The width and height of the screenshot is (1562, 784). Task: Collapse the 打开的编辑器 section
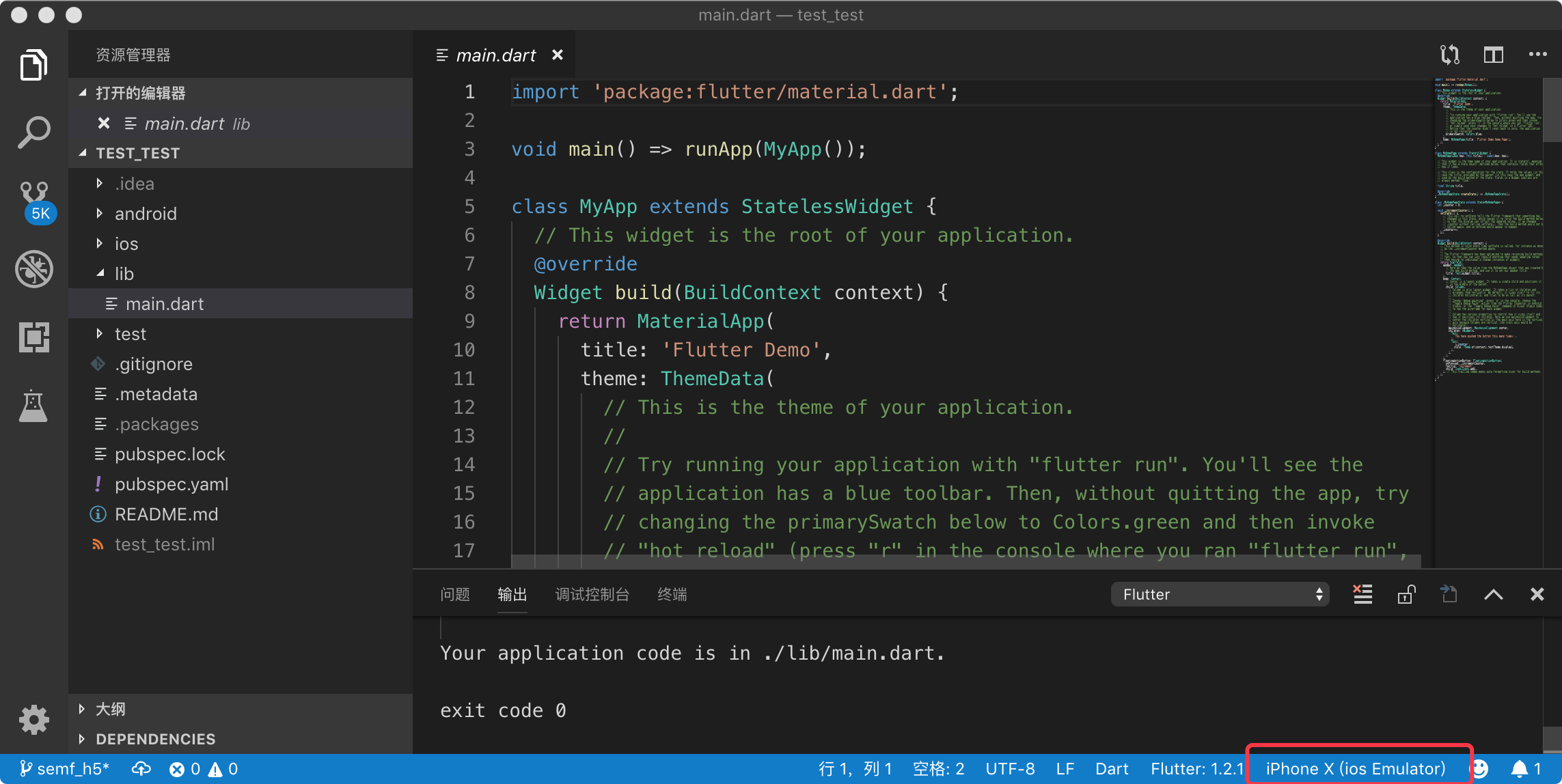pyautogui.click(x=241, y=93)
